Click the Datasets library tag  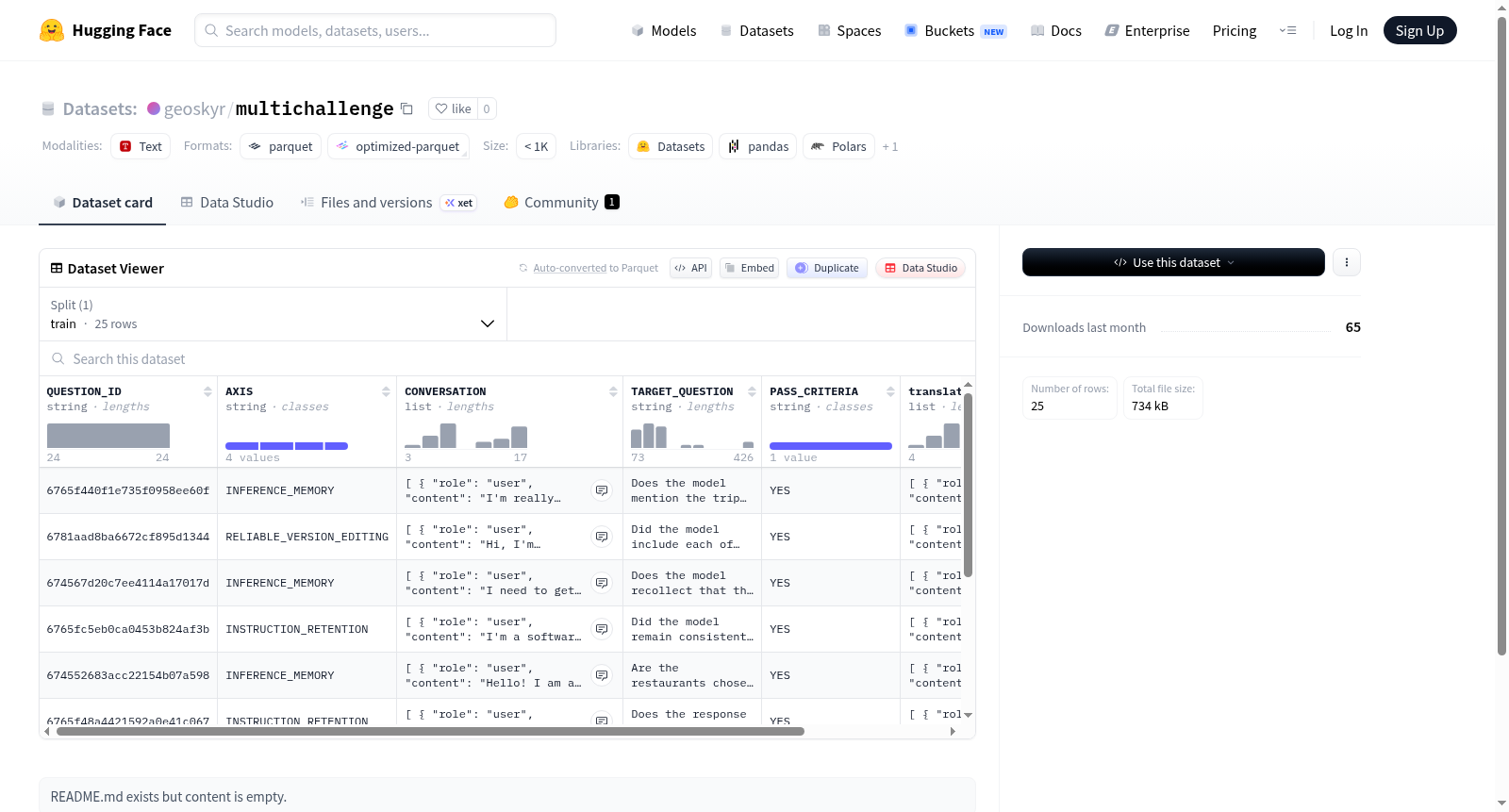click(671, 146)
